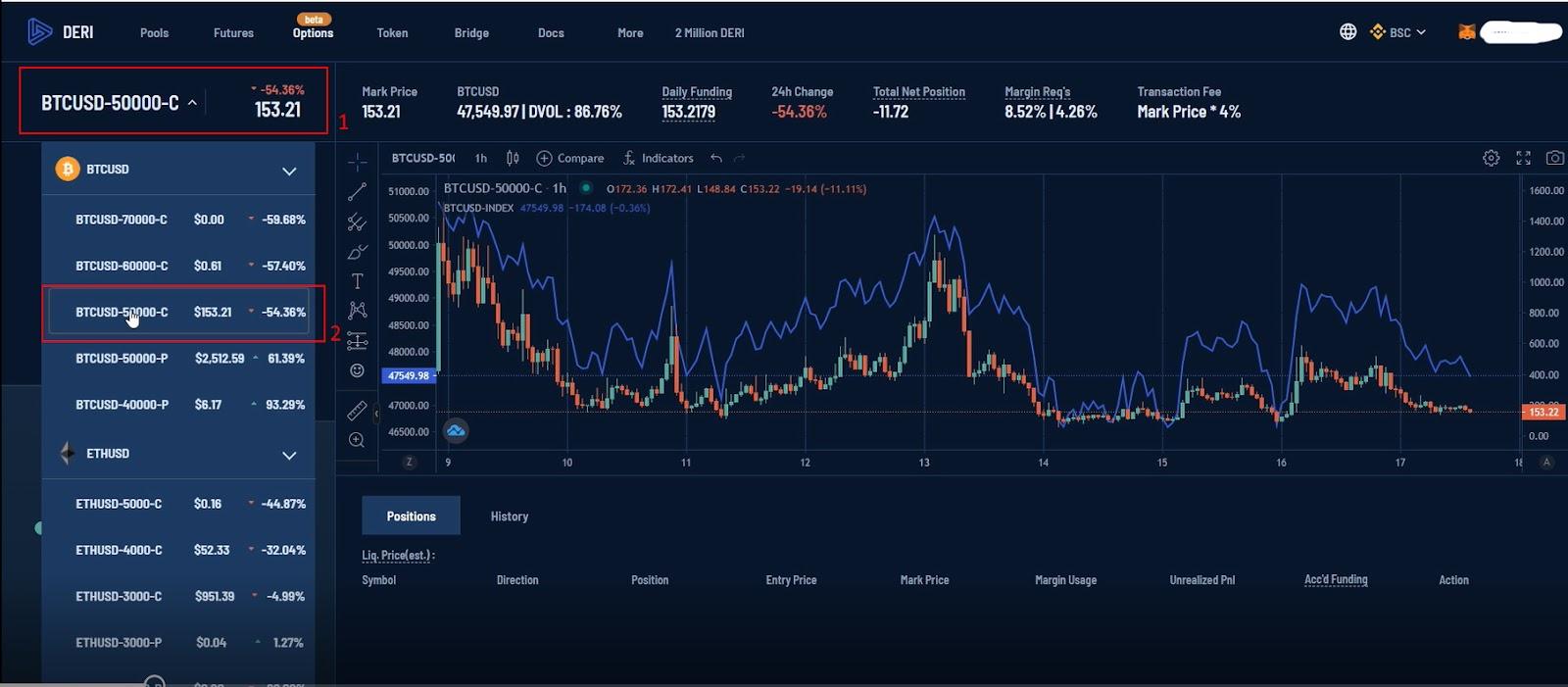This screenshot has width=1568, height=687.
Task: Open the Indicators menu
Action: point(658,158)
